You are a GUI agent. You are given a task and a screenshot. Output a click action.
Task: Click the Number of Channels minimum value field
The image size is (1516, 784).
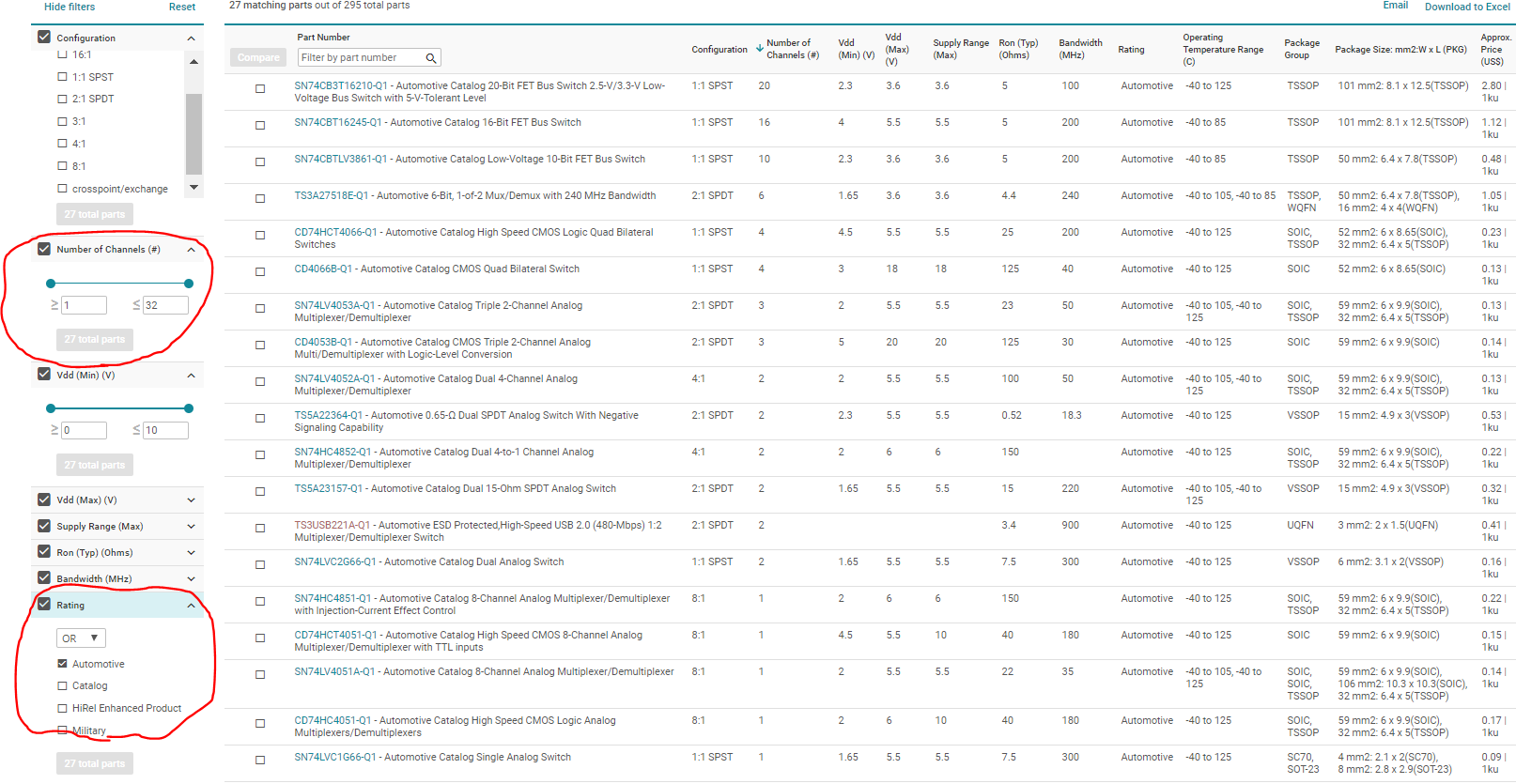[84, 305]
